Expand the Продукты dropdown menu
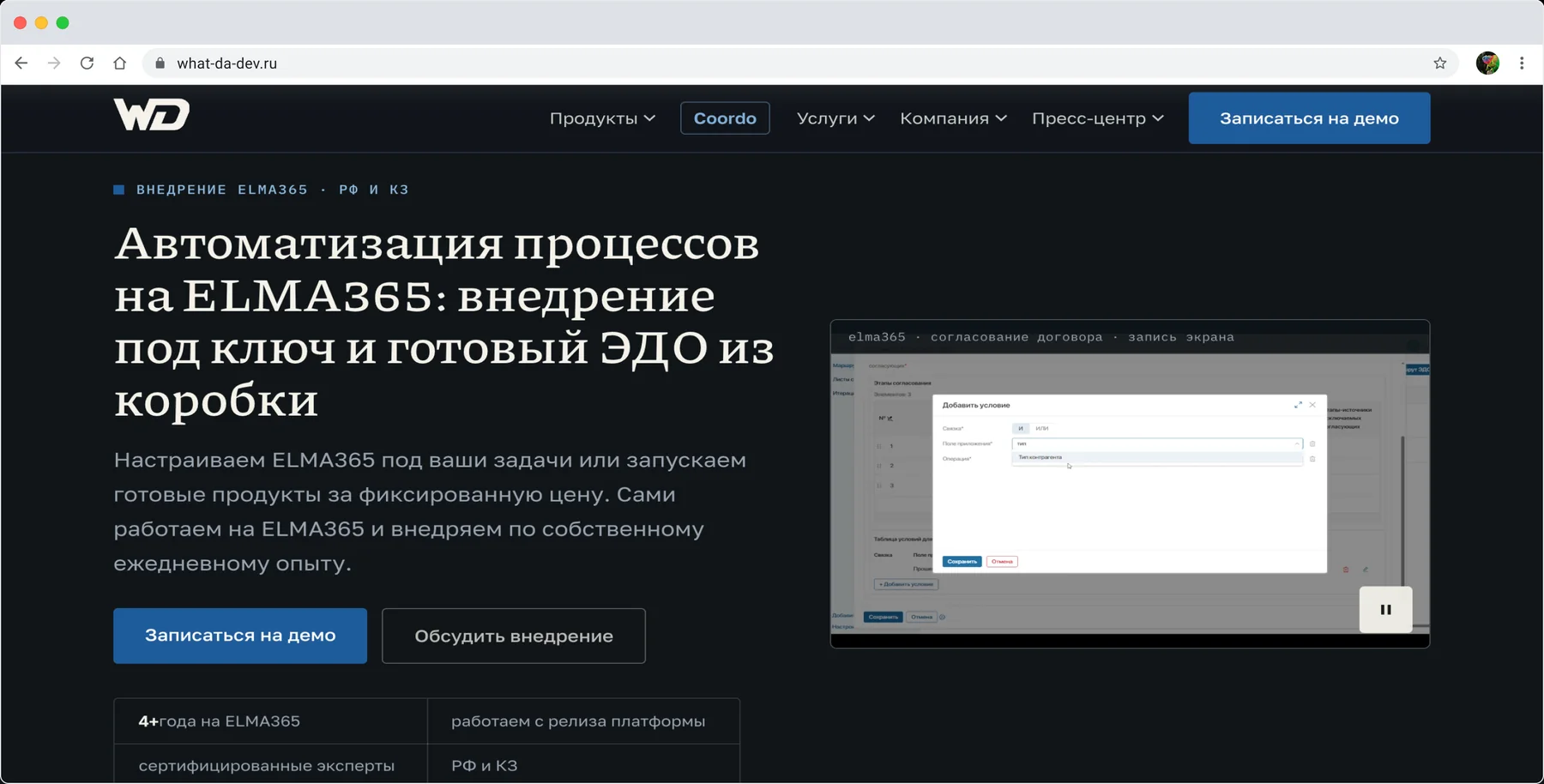 point(602,118)
